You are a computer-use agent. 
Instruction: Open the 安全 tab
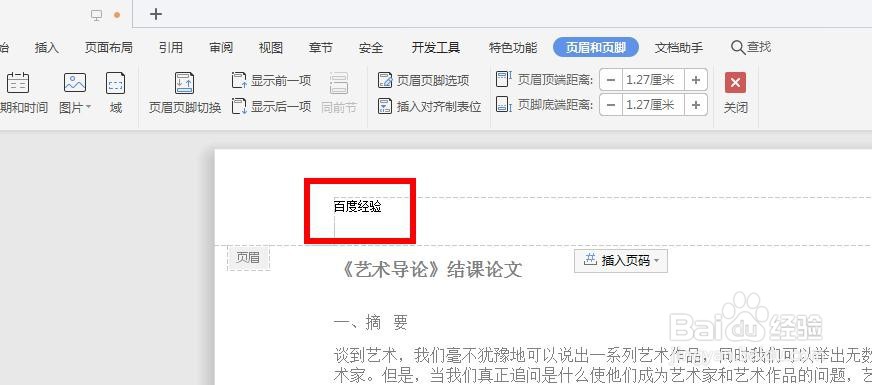click(x=371, y=48)
